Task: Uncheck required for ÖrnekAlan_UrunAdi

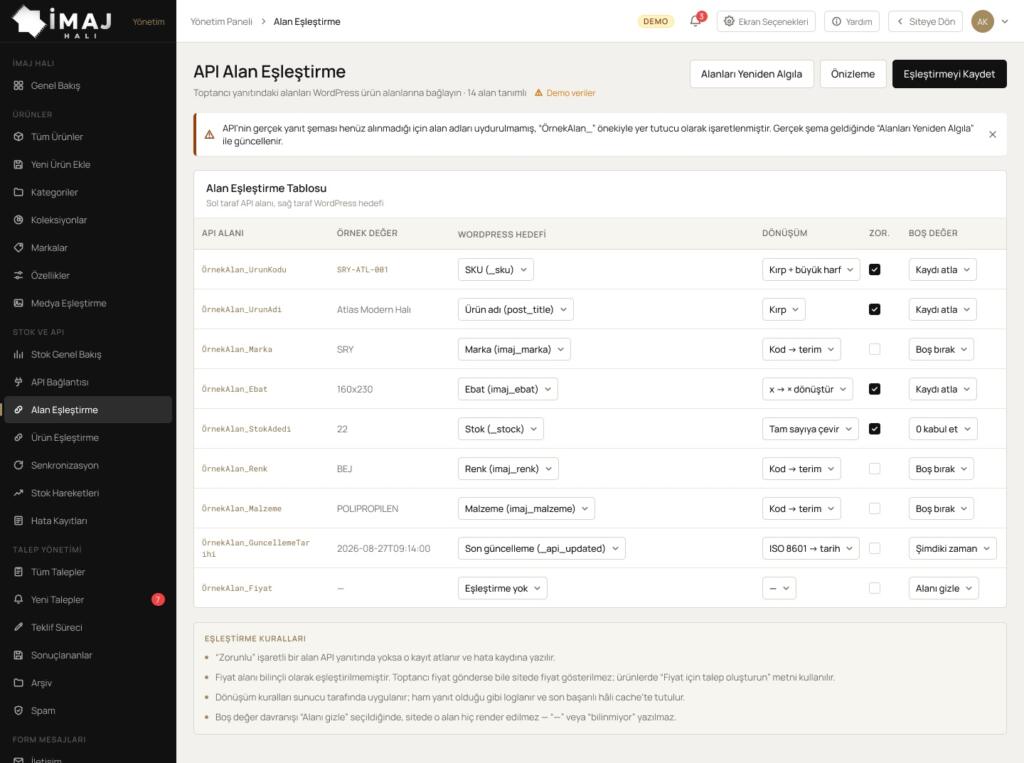Action: [874, 310]
